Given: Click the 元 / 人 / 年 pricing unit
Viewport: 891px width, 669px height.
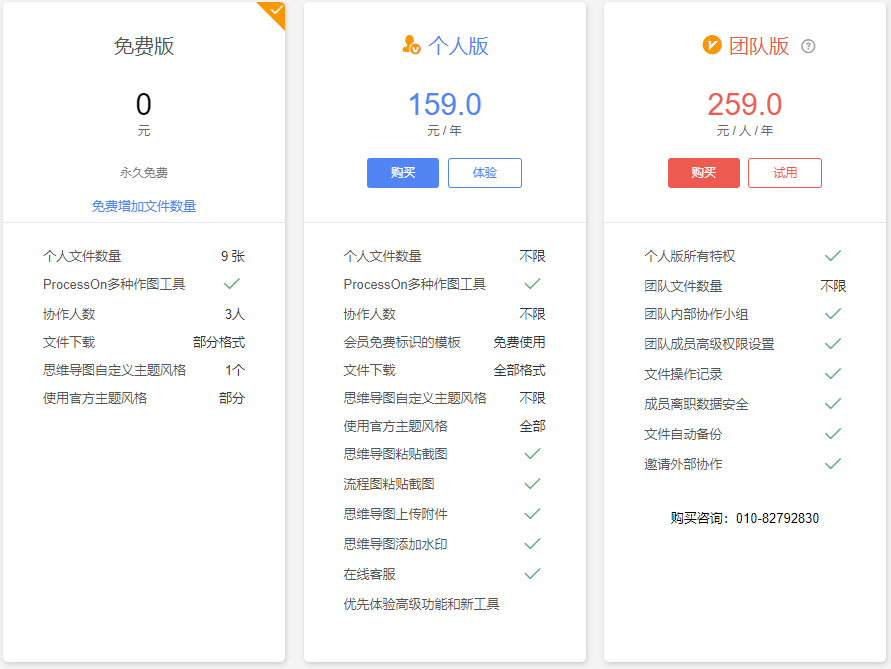Looking at the screenshot, I should (x=745, y=131).
